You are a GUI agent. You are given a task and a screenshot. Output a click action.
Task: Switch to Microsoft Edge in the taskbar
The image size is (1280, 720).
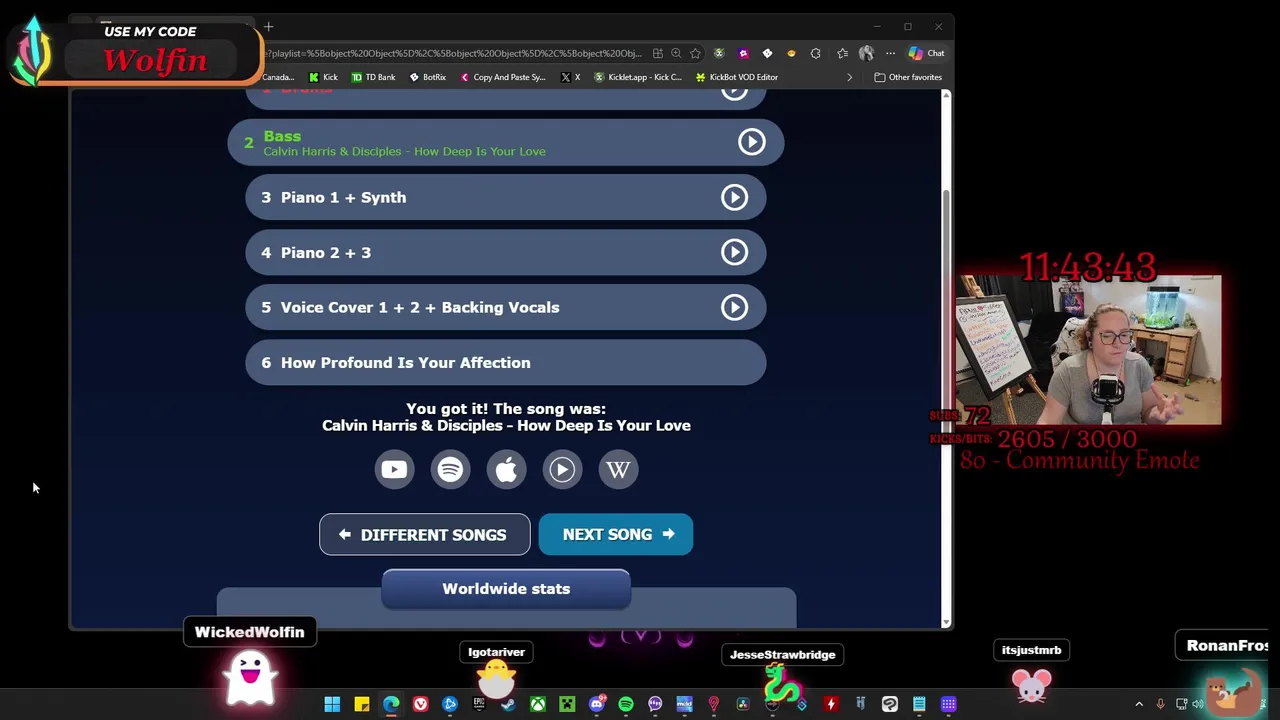tap(391, 704)
